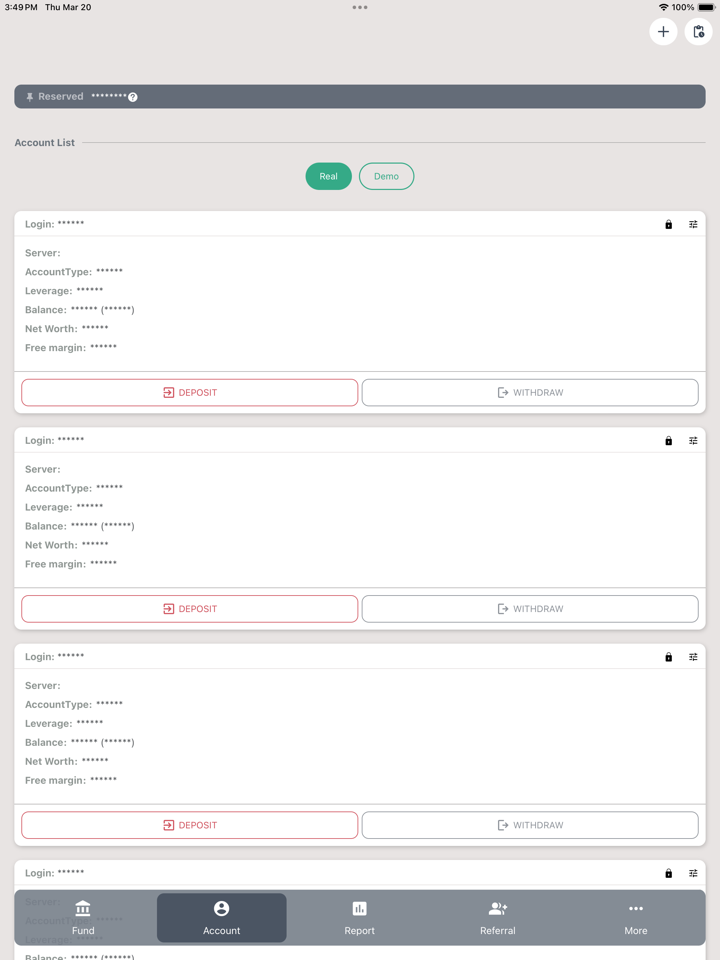Open settings sliders icon on third account card
Screen dimensions: 720x960
pyautogui.click(x=693, y=657)
